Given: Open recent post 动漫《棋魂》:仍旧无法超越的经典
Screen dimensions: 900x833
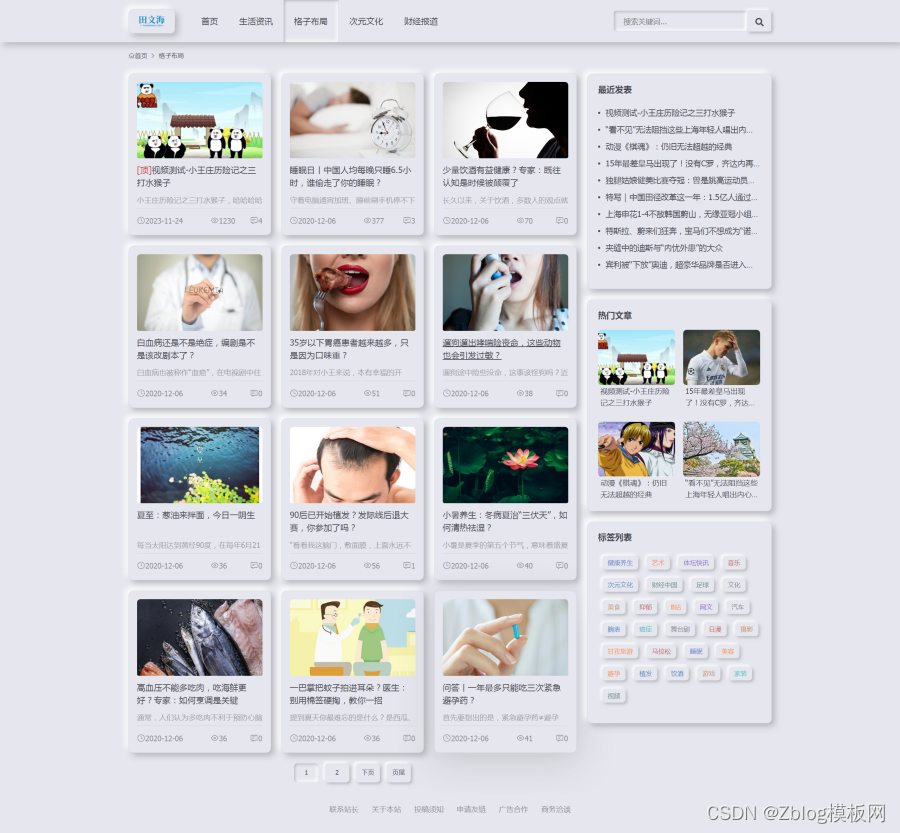Looking at the screenshot, I should pos(669,146).
